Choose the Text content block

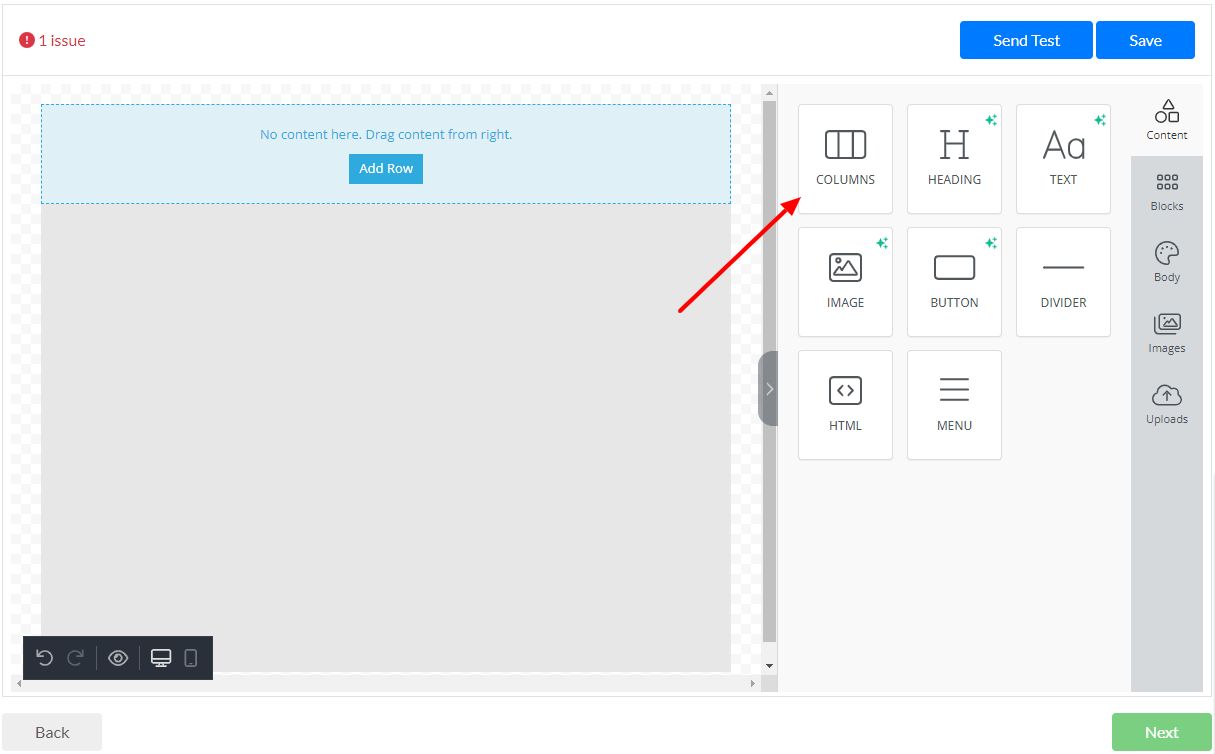pos(1063,158)
